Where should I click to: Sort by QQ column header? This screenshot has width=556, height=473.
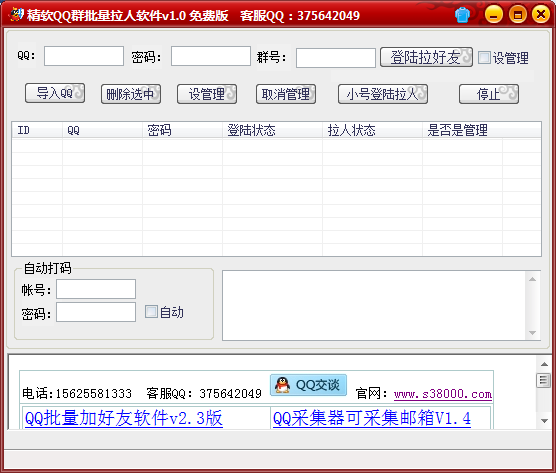[x=102, y=130]
